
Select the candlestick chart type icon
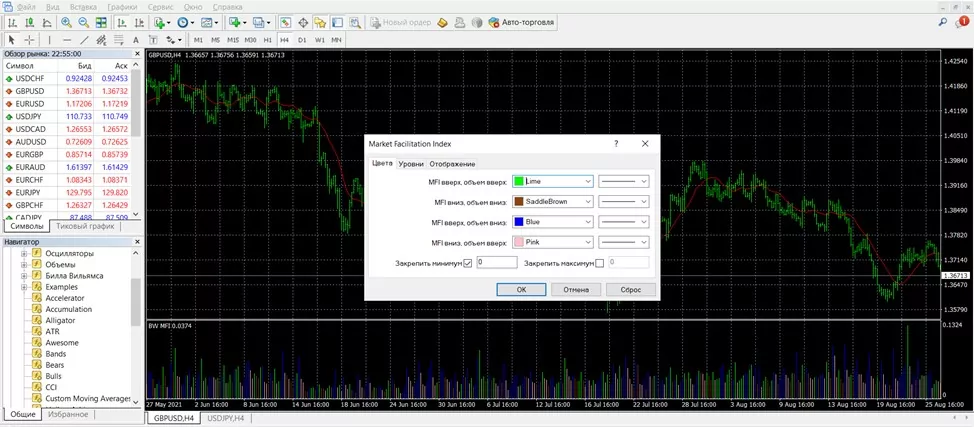(x=29, y=23)
